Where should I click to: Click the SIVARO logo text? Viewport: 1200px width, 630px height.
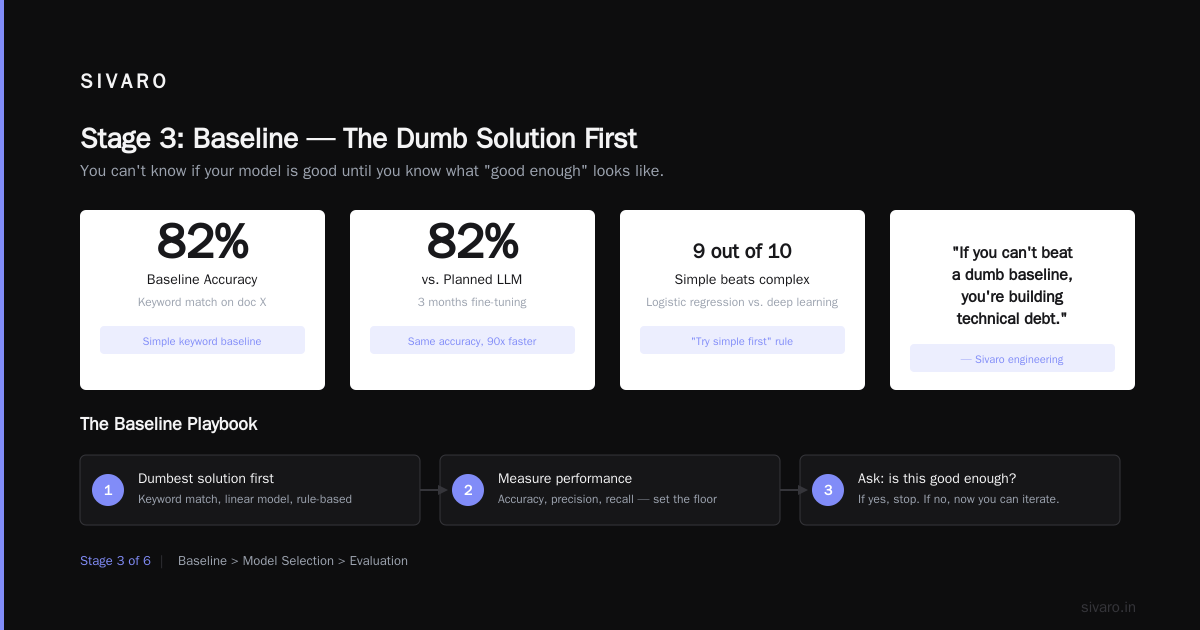pos(124,82)
